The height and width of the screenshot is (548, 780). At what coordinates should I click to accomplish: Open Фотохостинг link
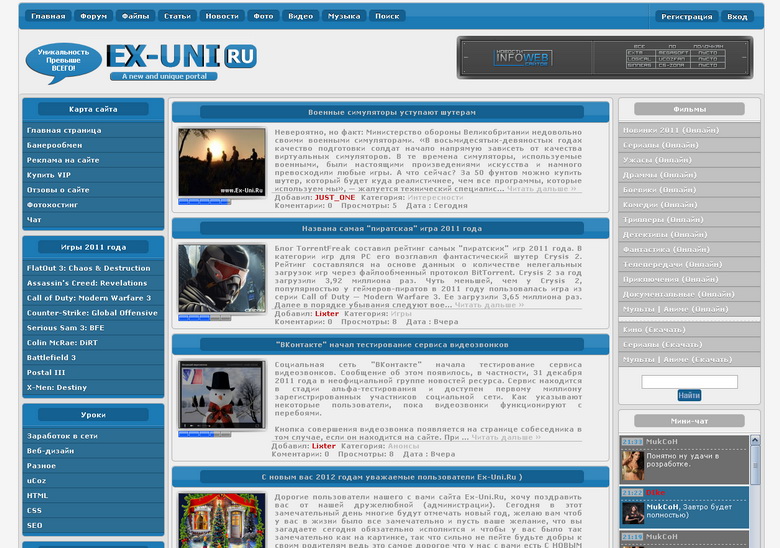tap(93, 205)
